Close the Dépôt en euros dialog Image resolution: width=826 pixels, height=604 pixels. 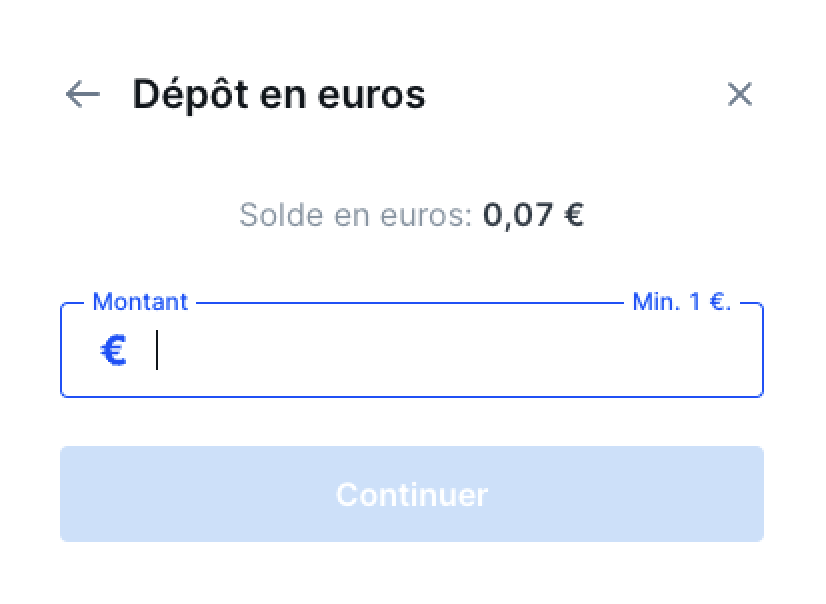pyautogui.click(x=740, y=94)
